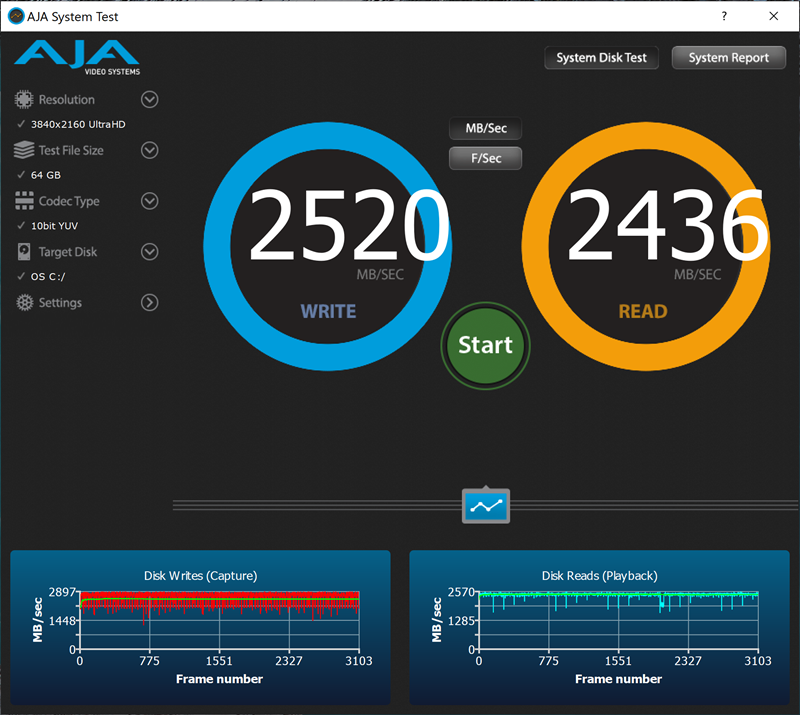Click the Resolution chip icon

tap(24, 100)
